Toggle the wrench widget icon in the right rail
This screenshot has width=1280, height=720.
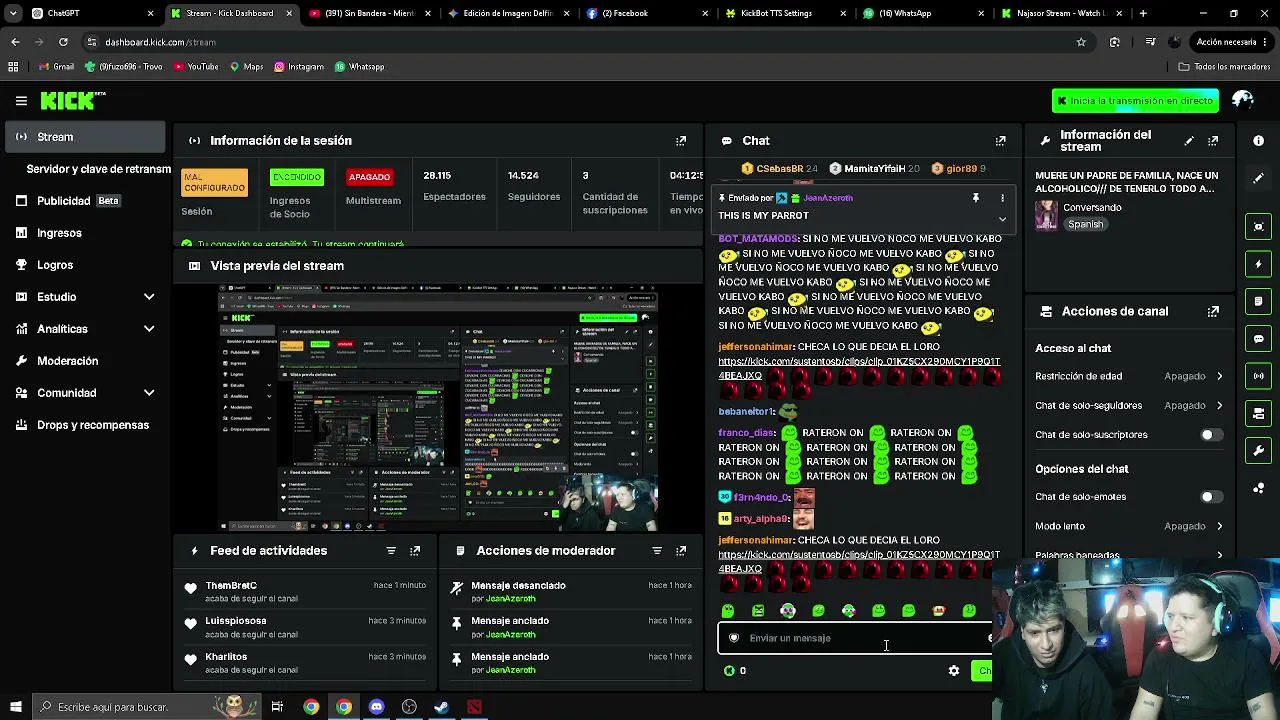(x=1259, y=450)
